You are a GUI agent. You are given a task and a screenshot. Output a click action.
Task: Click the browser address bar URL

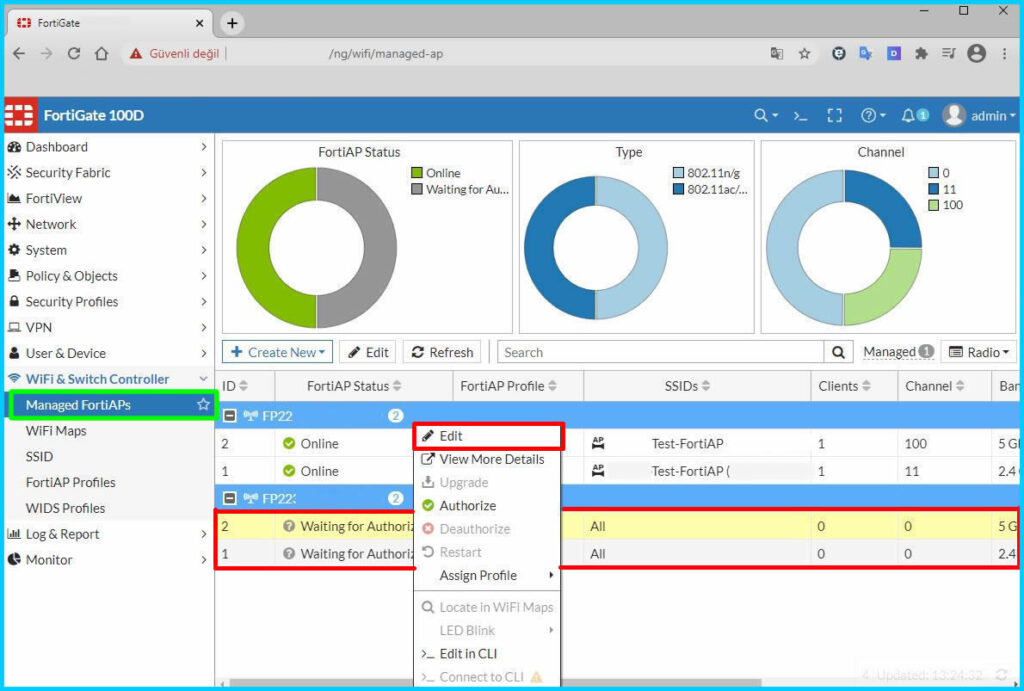(x=385, y=54)
